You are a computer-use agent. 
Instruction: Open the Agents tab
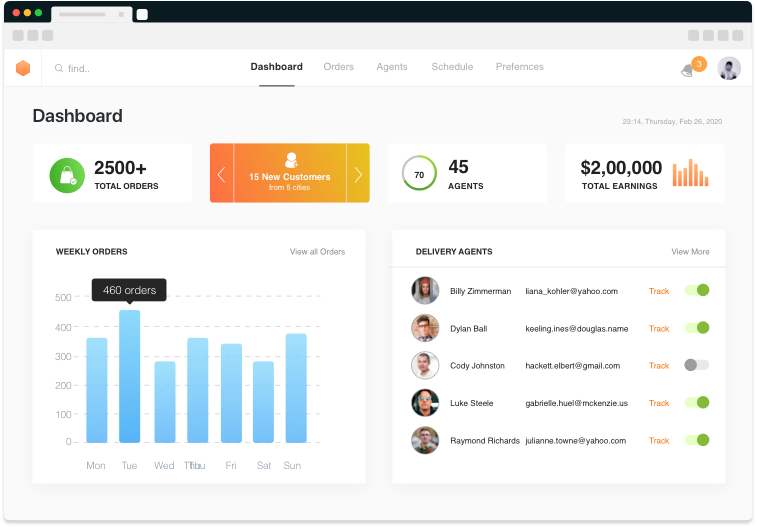(x=392, y=67)
